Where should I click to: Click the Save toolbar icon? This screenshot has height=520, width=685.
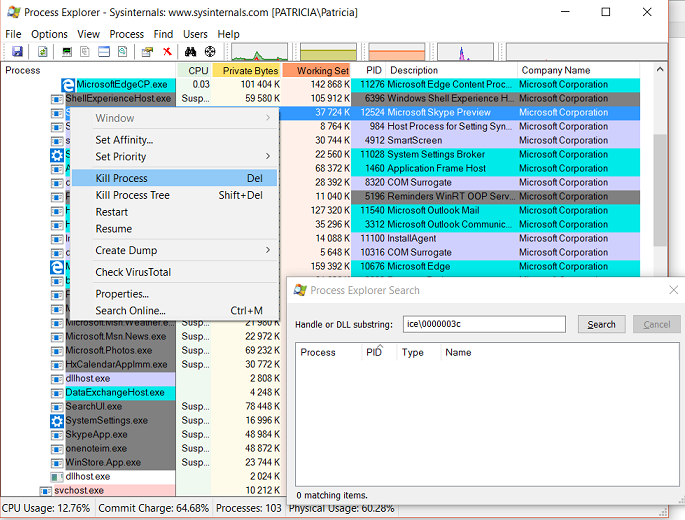click(x=17, y=52)
